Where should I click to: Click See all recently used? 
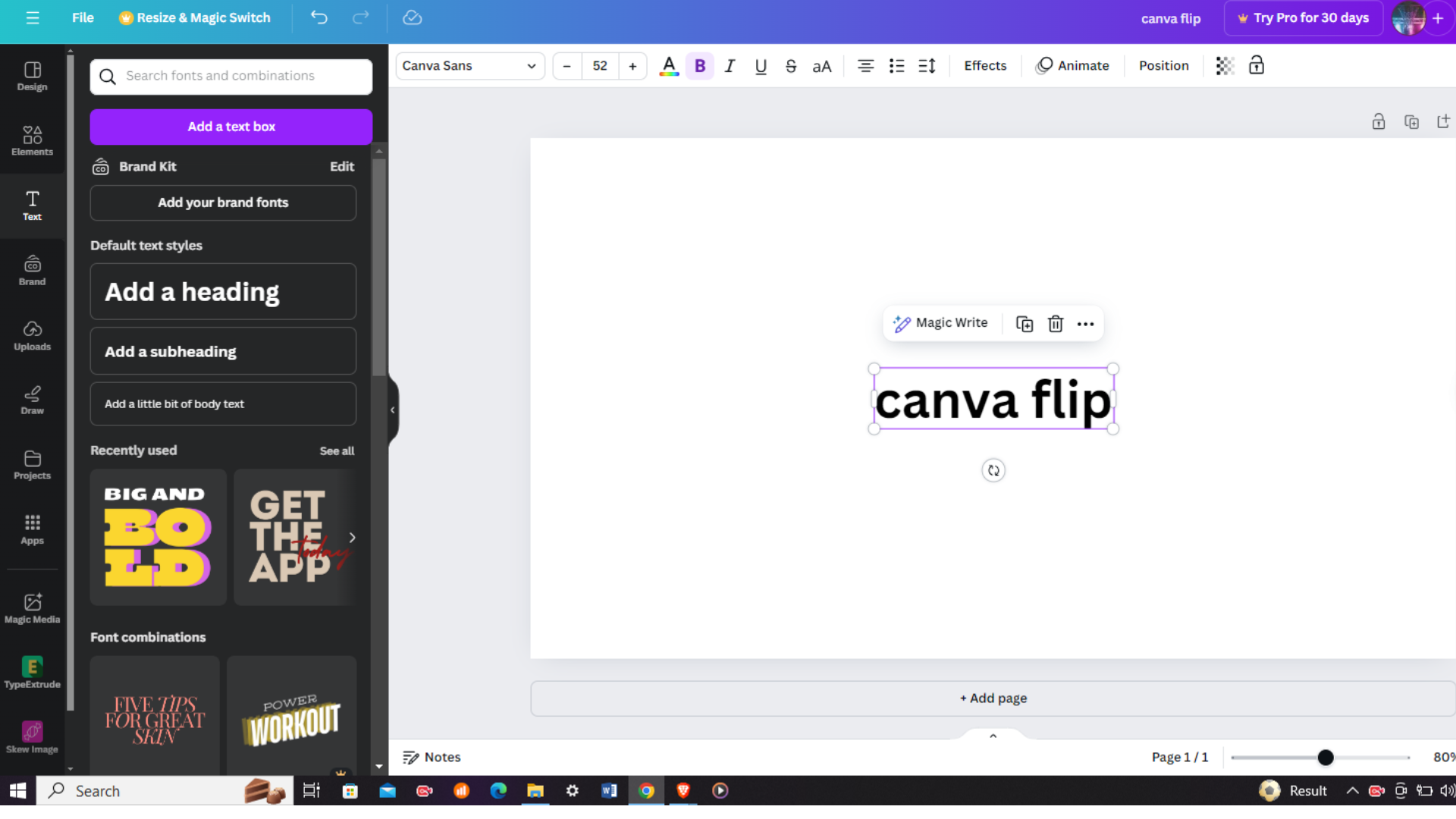pos(337,450)
